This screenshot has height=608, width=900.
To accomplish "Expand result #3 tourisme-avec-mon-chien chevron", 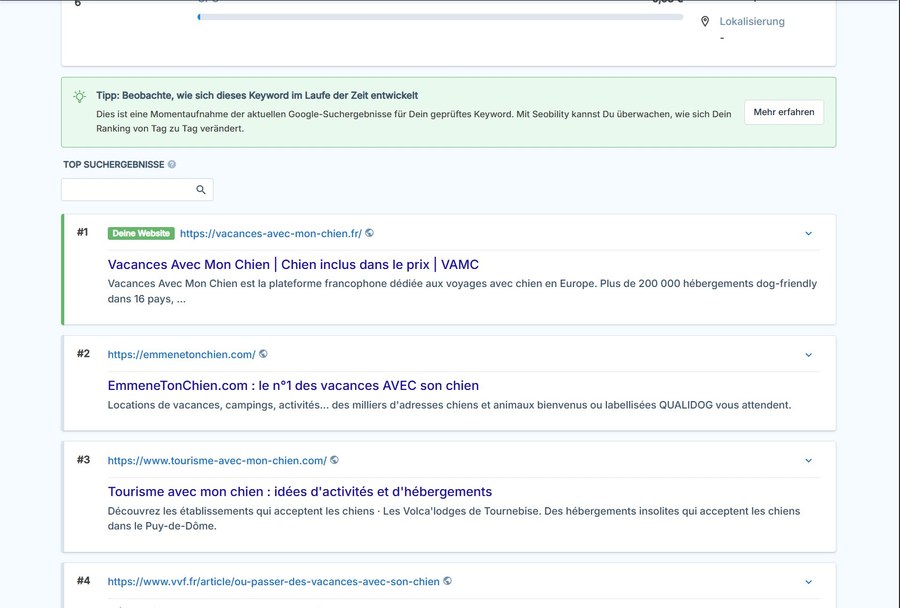I will point(808,460).
